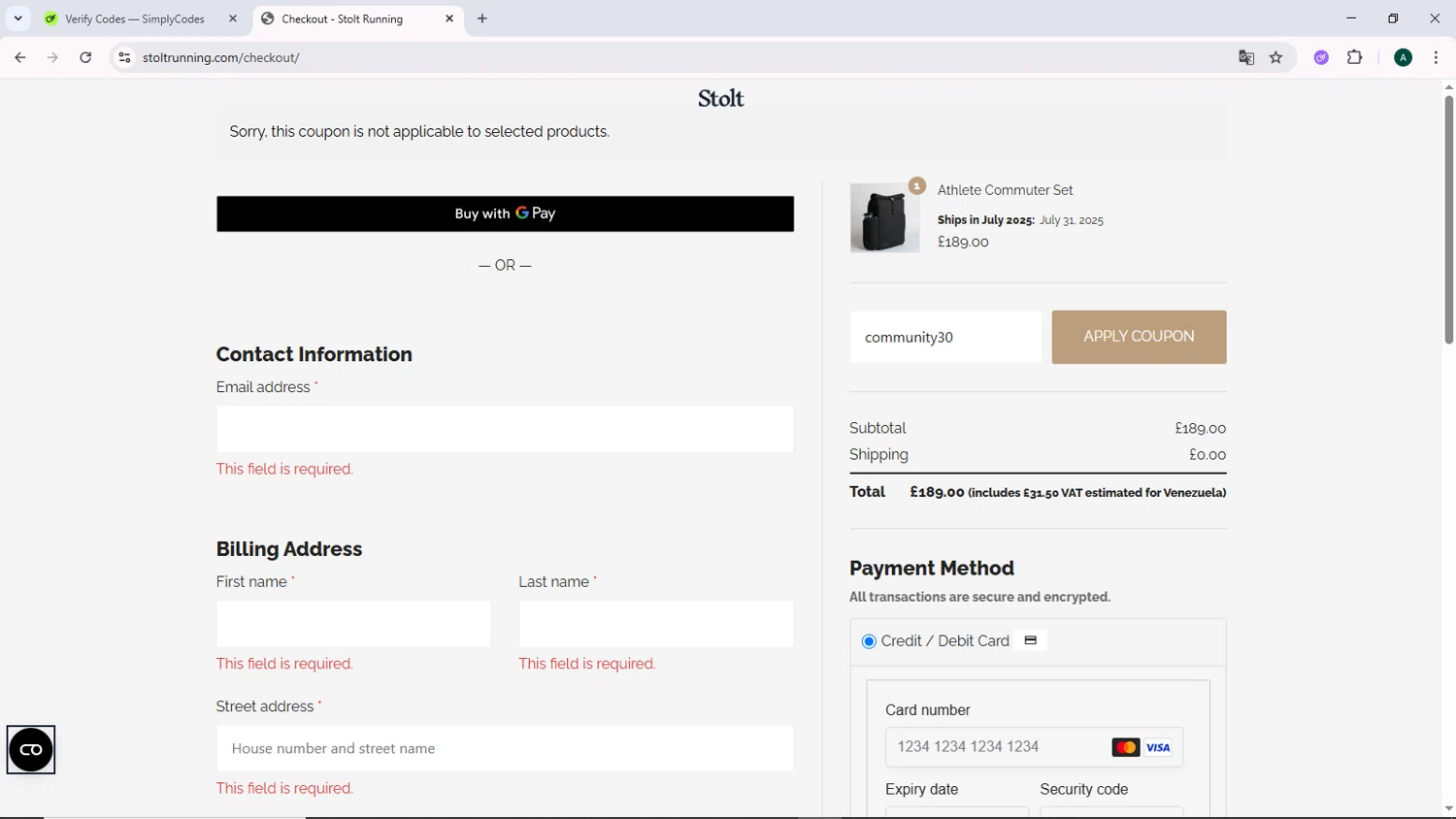Focus the coupon code field
Screen dimensions: 1456x819
coord(945,337)
